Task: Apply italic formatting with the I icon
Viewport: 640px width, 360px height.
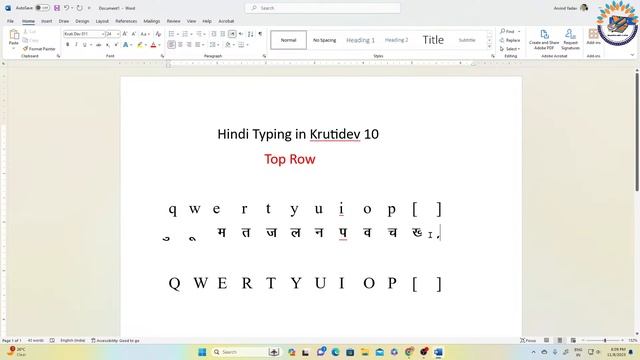Action: tap(76, 44)
